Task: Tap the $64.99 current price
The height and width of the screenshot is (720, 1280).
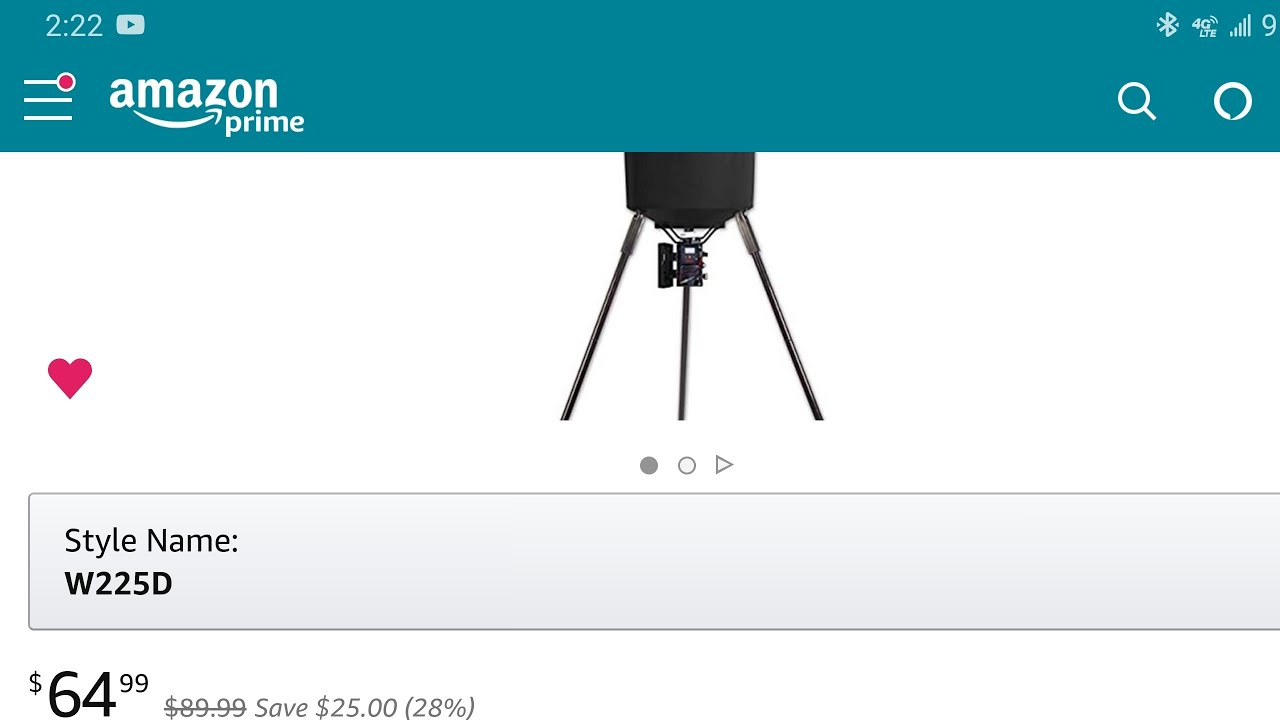Action: click(x=89, y=693)
